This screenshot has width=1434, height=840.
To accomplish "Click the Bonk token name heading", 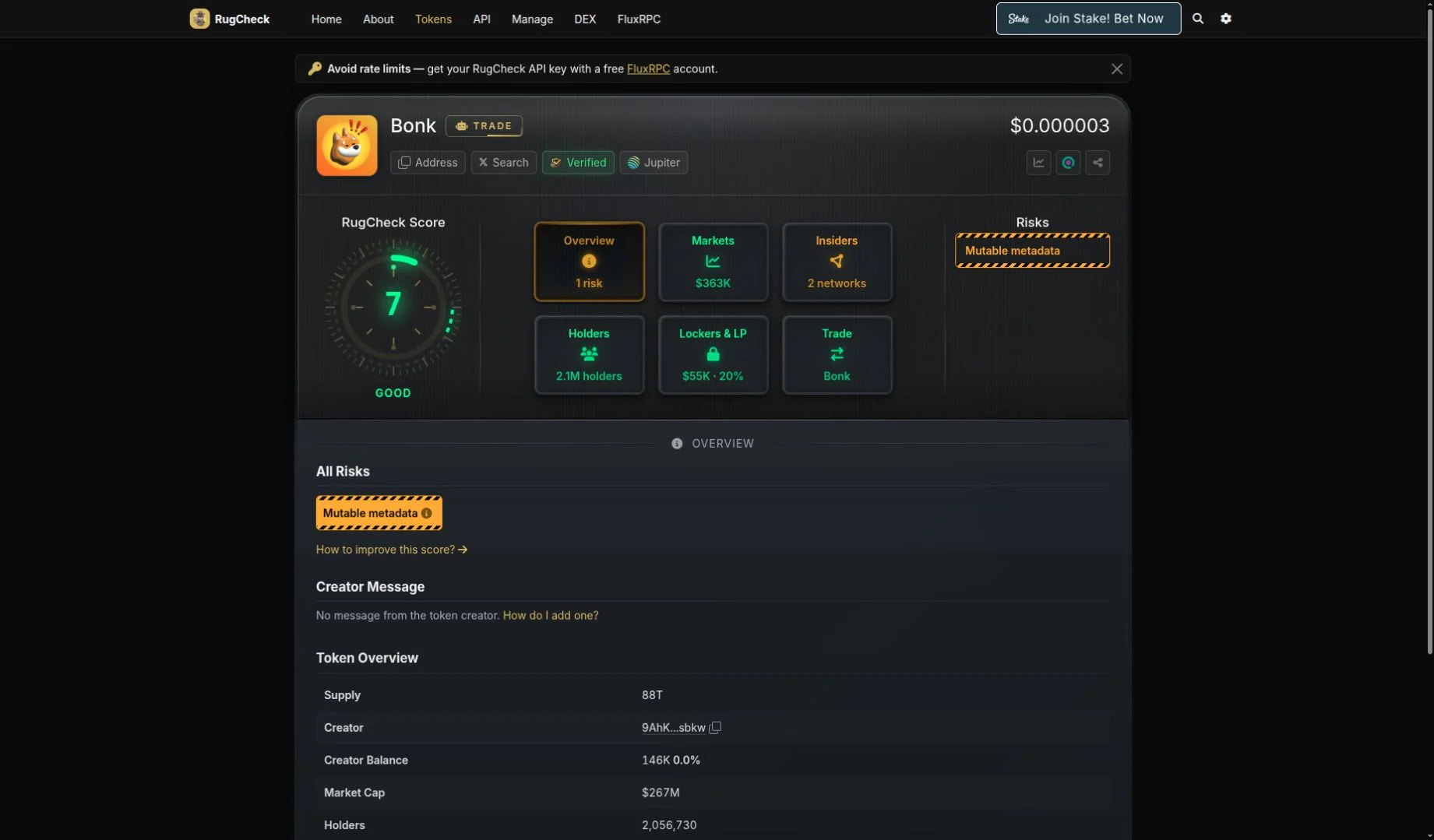I will pyautogui.click(x=413, y=126).
